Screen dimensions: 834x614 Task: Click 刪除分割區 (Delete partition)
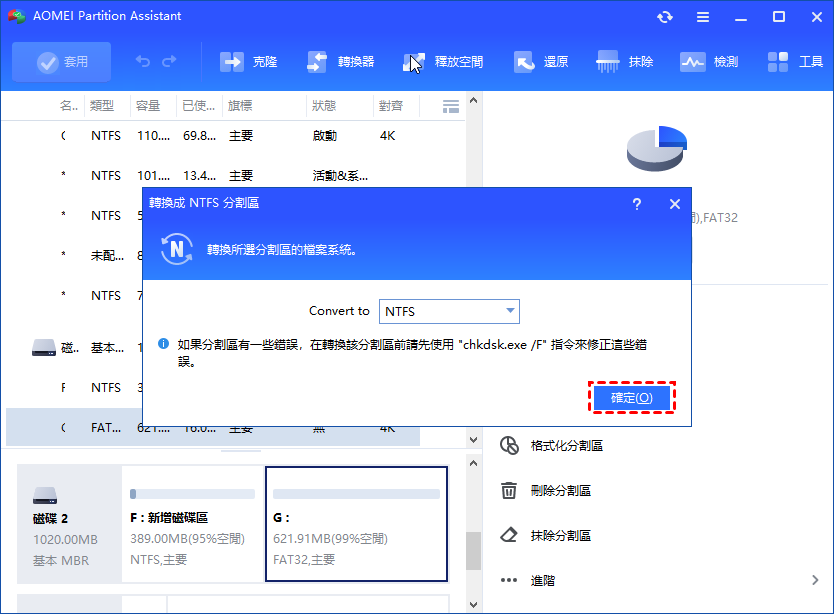click(x=561, y=491)
